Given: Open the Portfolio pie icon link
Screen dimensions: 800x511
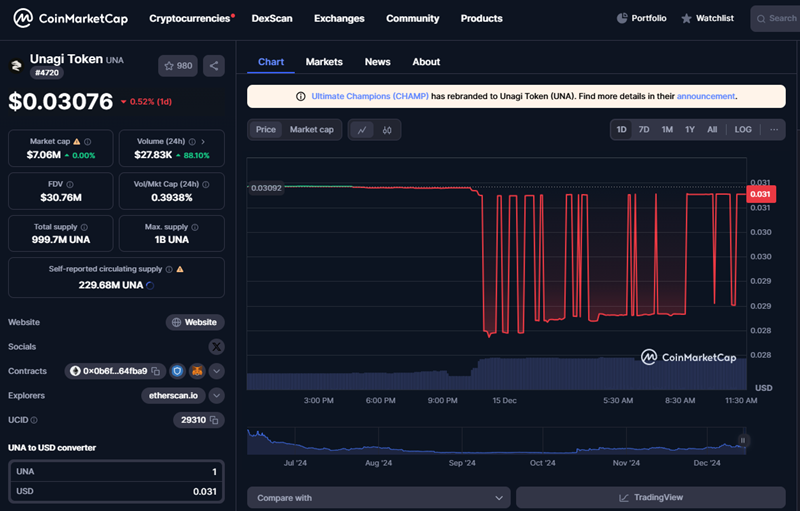Looking at the screenshot, I should (641, 18).
